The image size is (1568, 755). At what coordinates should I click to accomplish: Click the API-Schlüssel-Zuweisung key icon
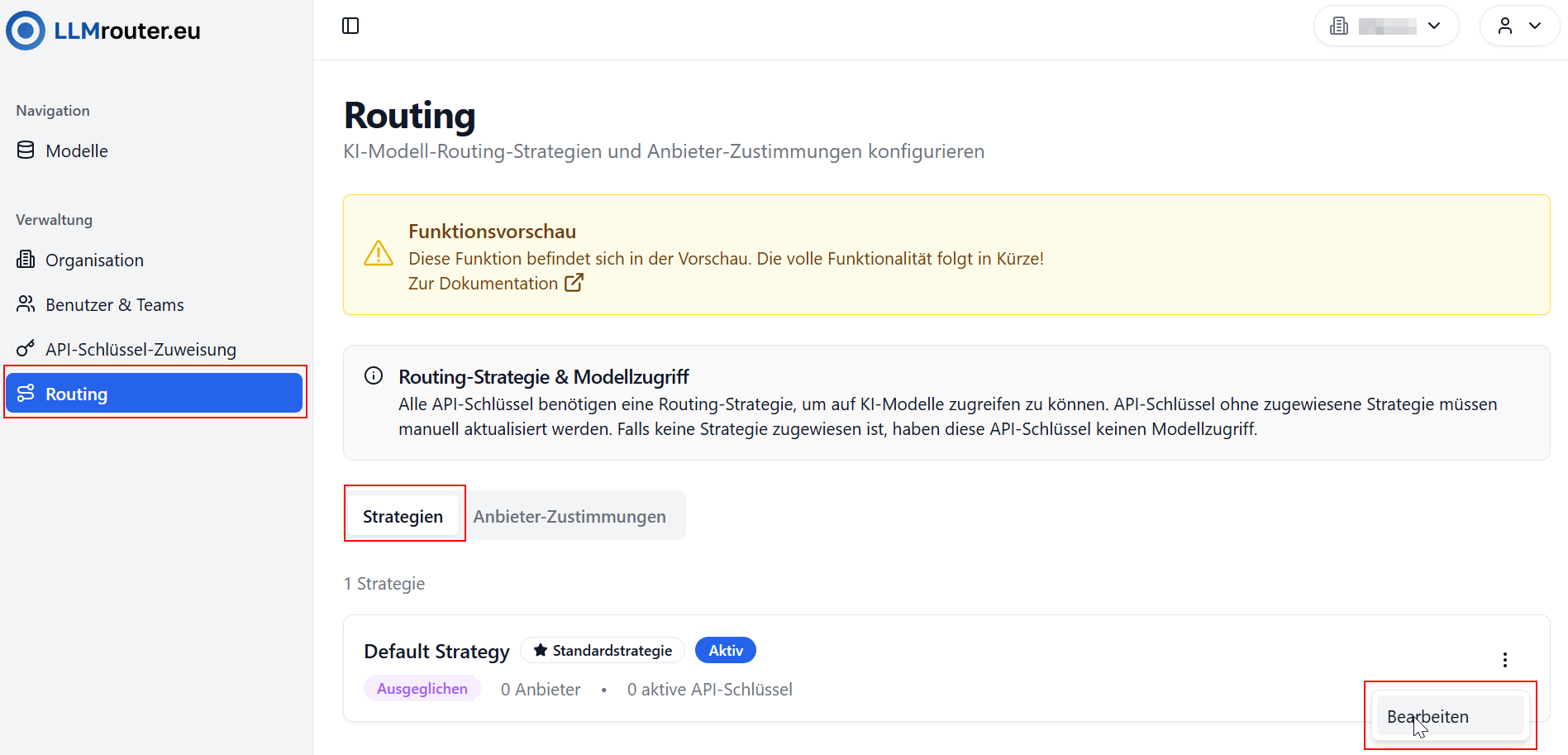26,348
